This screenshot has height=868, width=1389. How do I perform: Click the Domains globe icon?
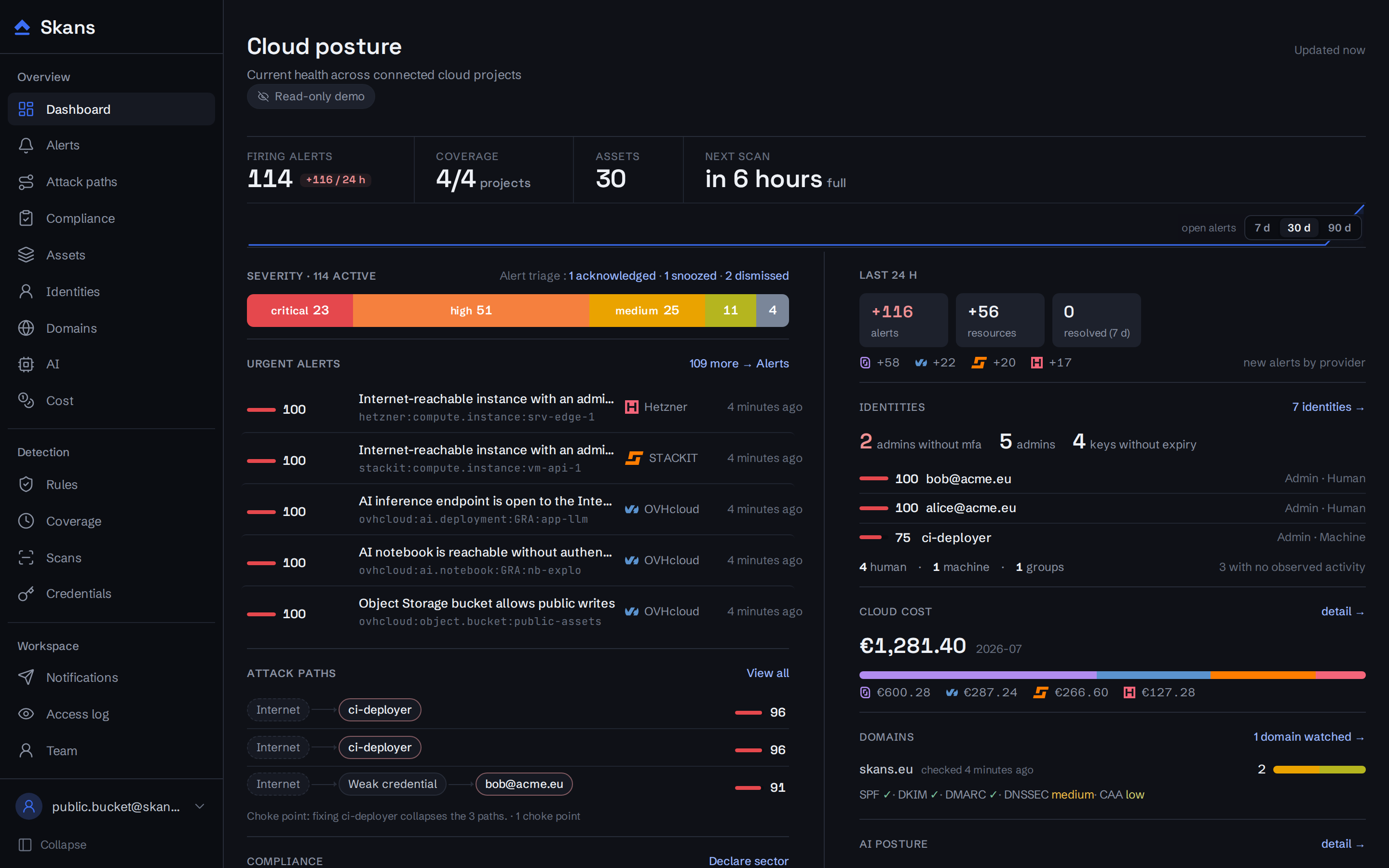pyautogui.click(x=26, y=328)
